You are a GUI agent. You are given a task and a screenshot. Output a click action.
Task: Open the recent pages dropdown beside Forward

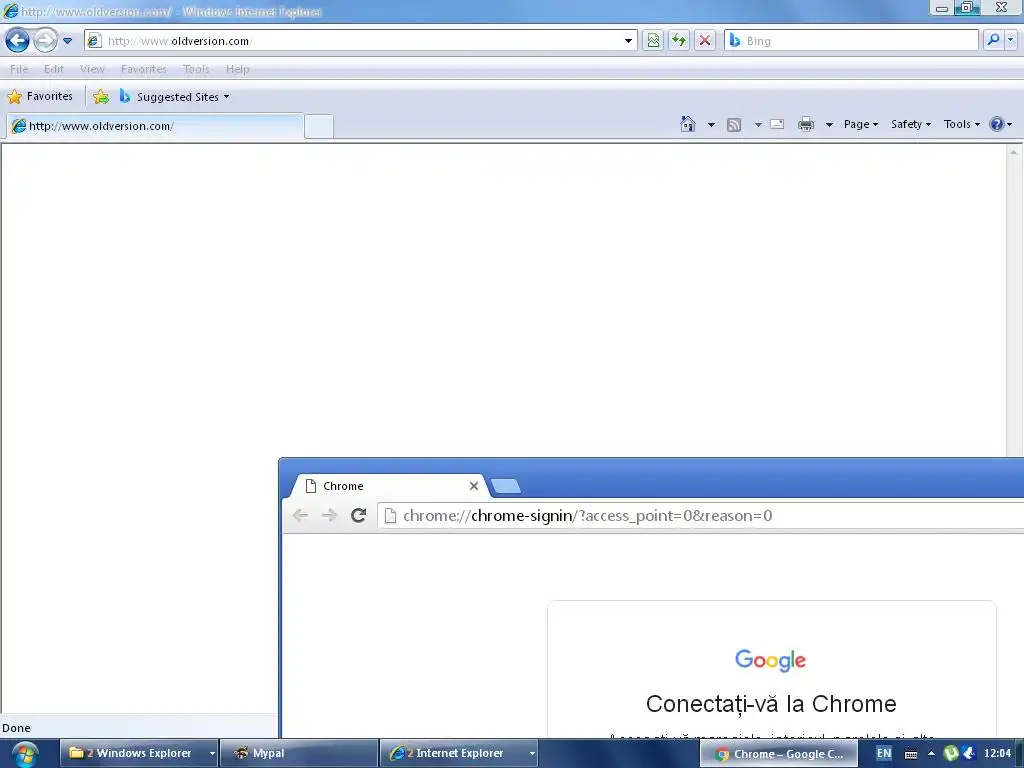coord(67,41)
